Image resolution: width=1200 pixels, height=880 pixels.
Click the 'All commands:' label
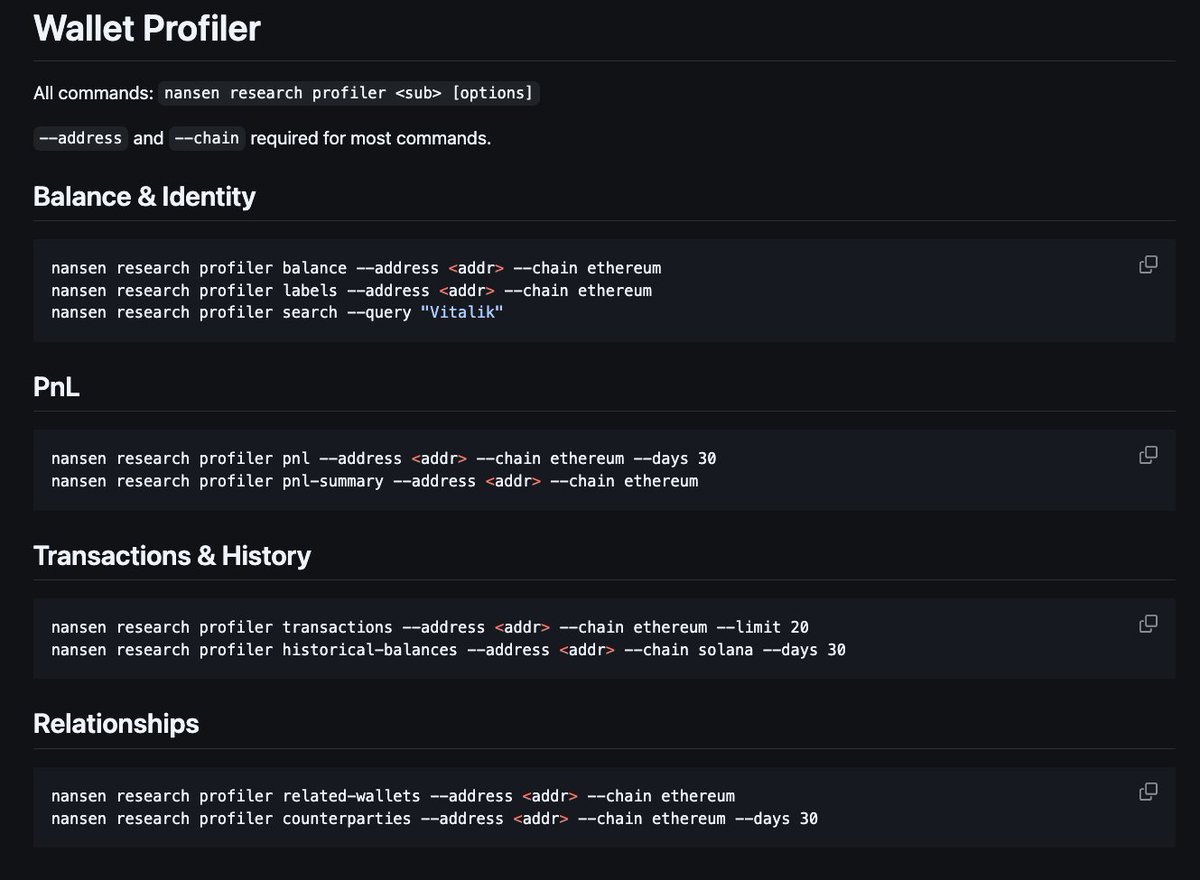(93, 93)
